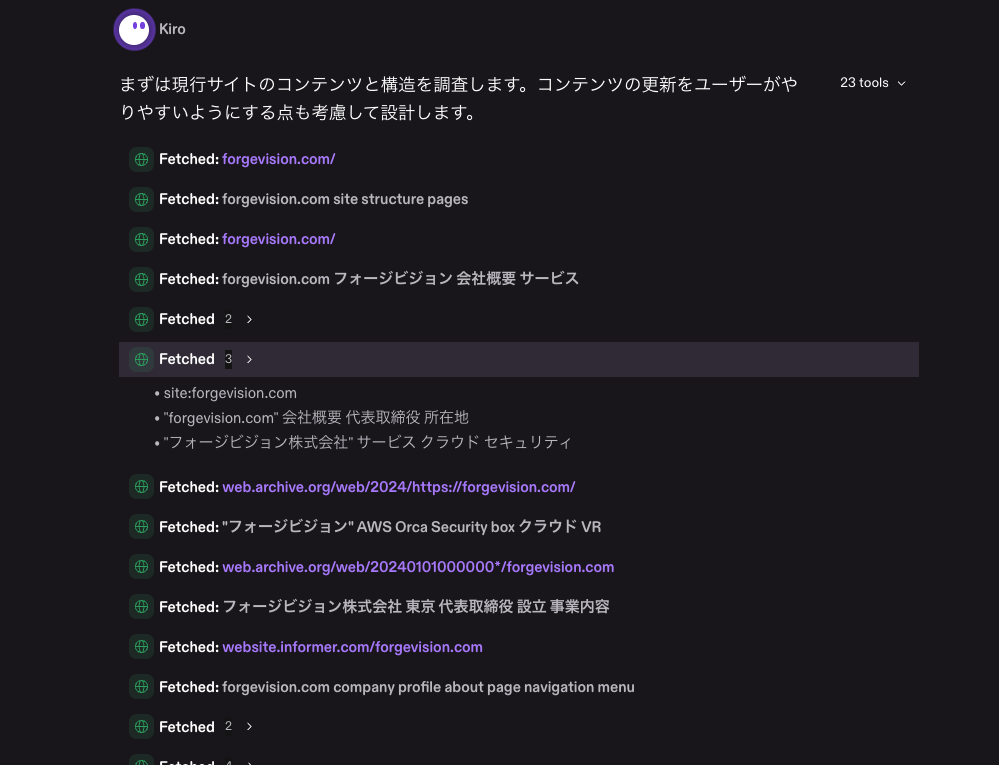Expand the lower Fetched 2 group chevron
The height and width of the screenshot is (765, 999).
click(250, 726)
